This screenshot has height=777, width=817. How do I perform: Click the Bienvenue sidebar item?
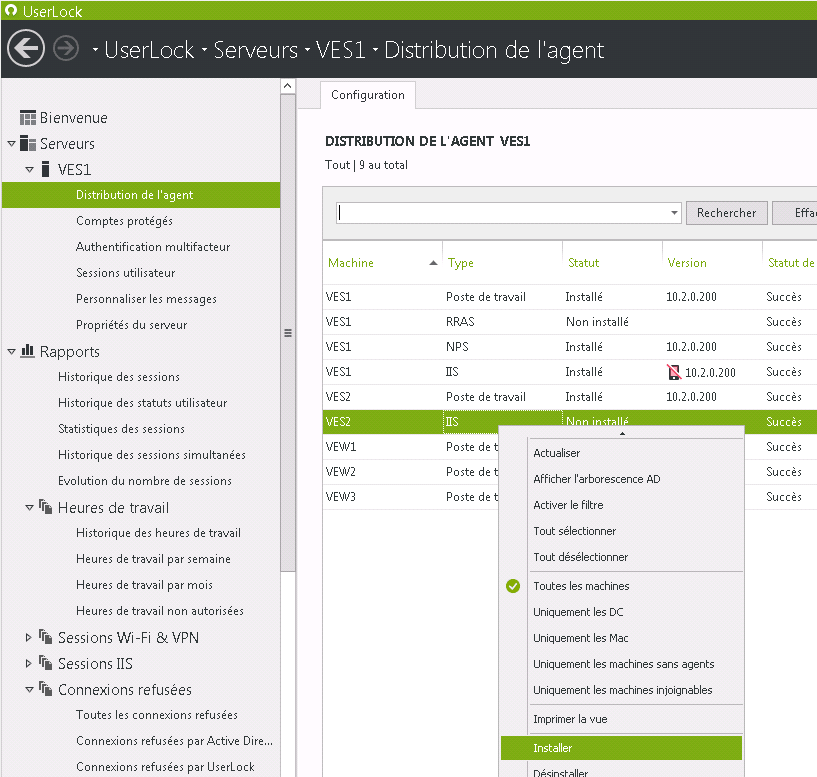pyautogui.click(x=73, y=118)
